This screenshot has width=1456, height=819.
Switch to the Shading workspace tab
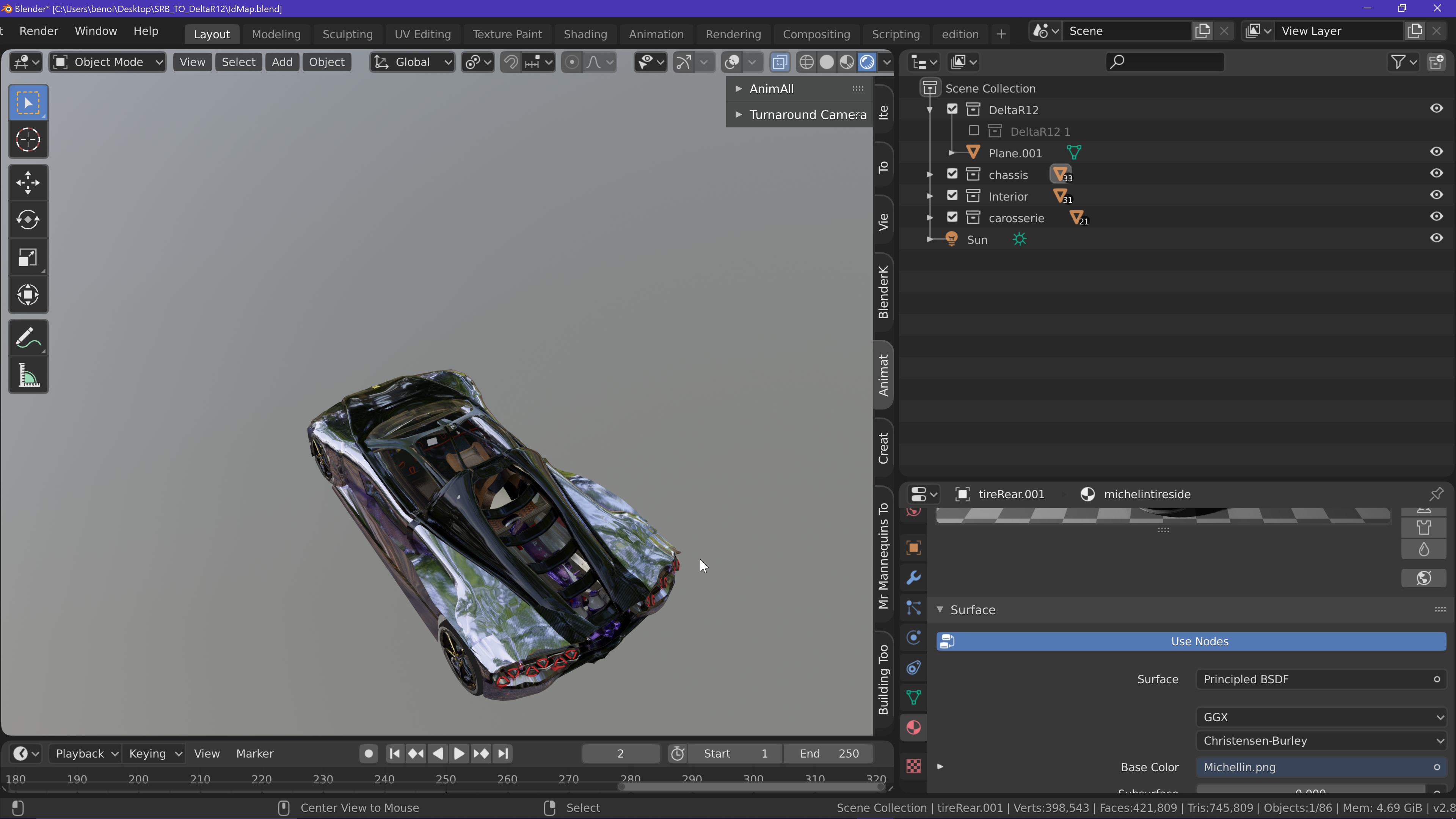(x=585, y=34)
